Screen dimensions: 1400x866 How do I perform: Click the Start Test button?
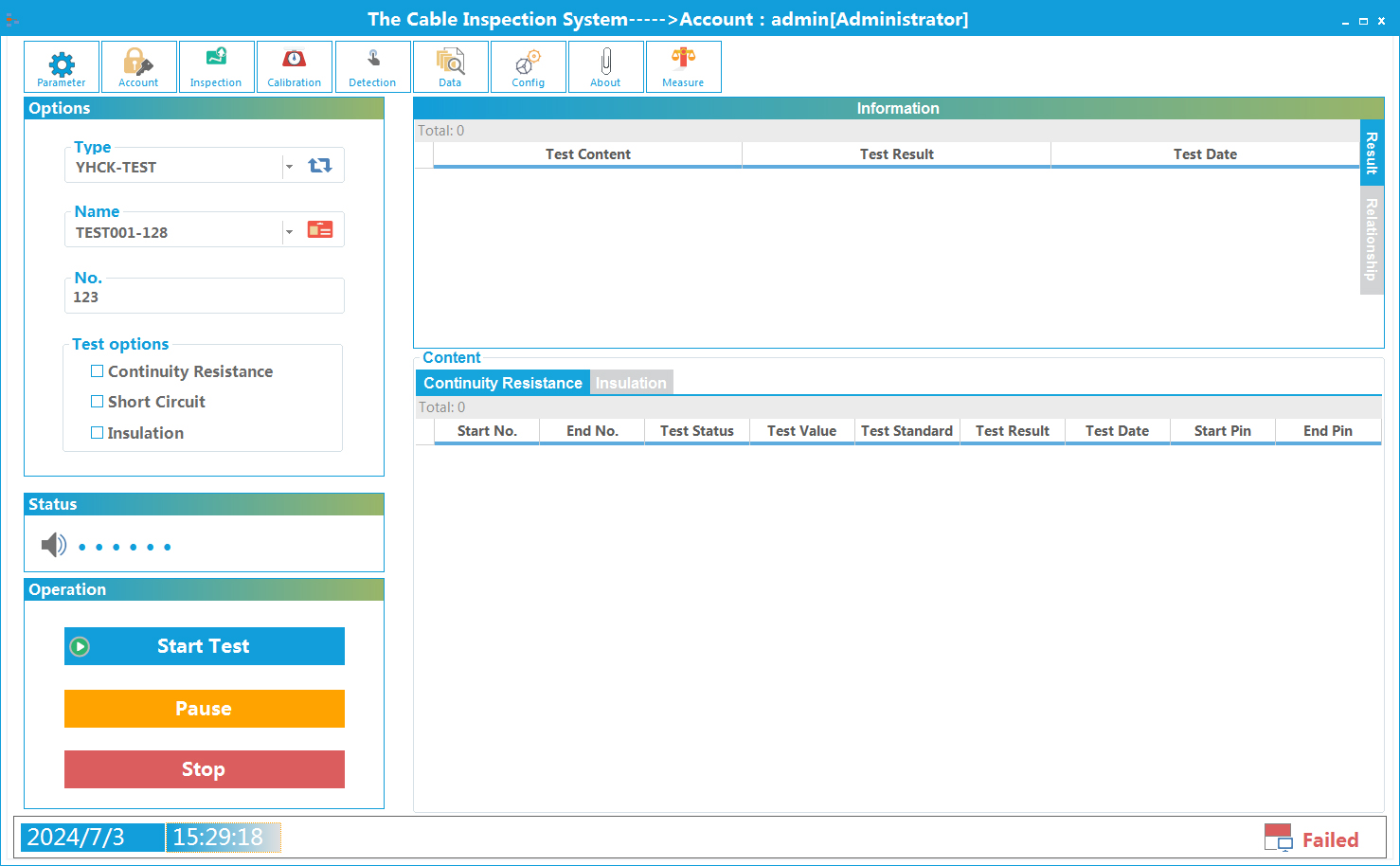[204, 646]
